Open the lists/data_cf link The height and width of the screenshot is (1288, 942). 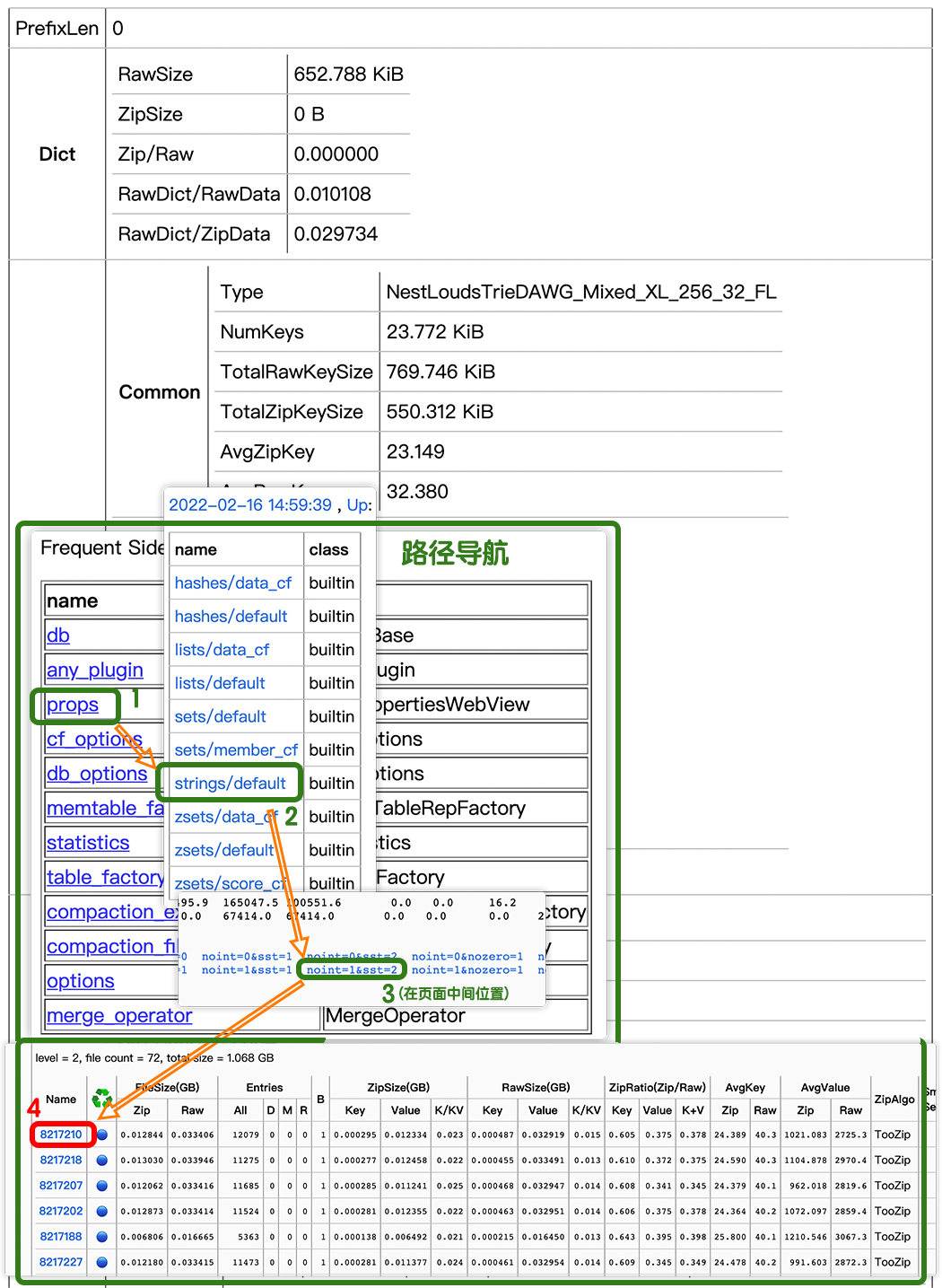(222, 650)
